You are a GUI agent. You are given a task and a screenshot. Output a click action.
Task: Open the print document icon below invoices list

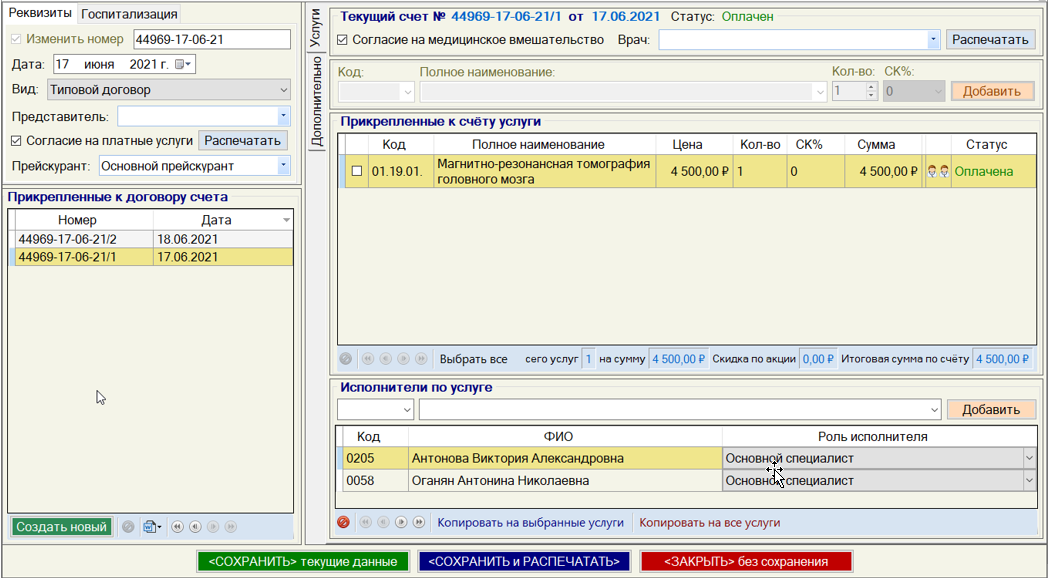click(x=150, y=527)
